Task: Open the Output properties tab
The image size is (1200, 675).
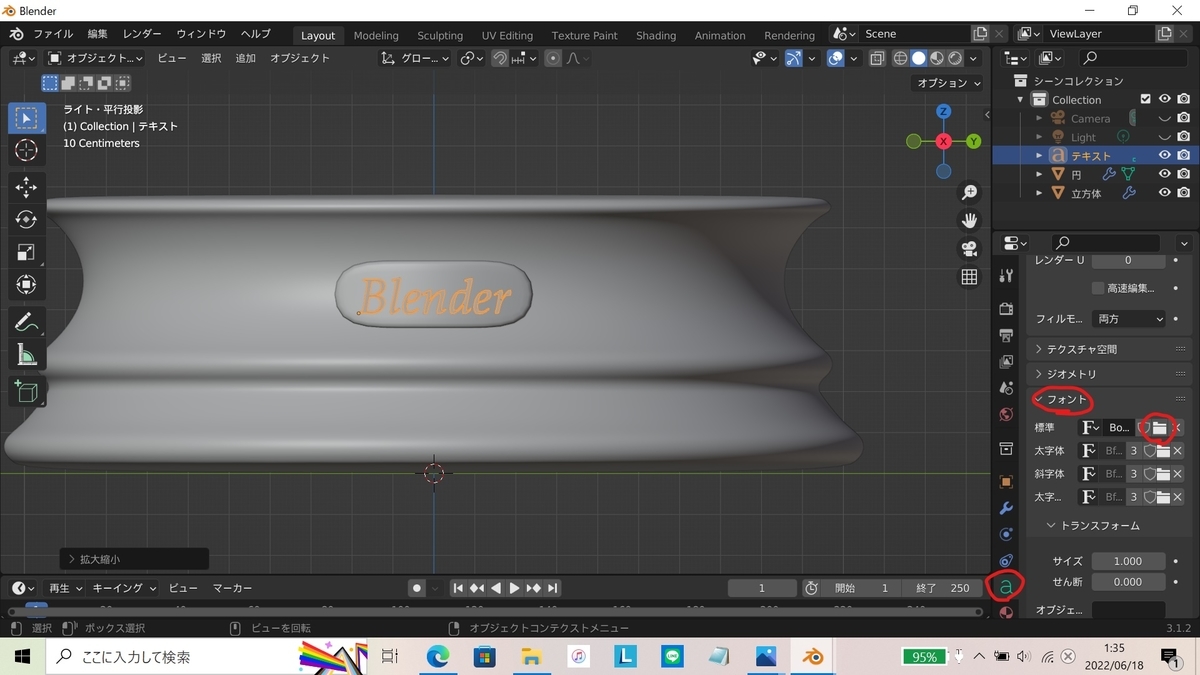Action: 1006,335
